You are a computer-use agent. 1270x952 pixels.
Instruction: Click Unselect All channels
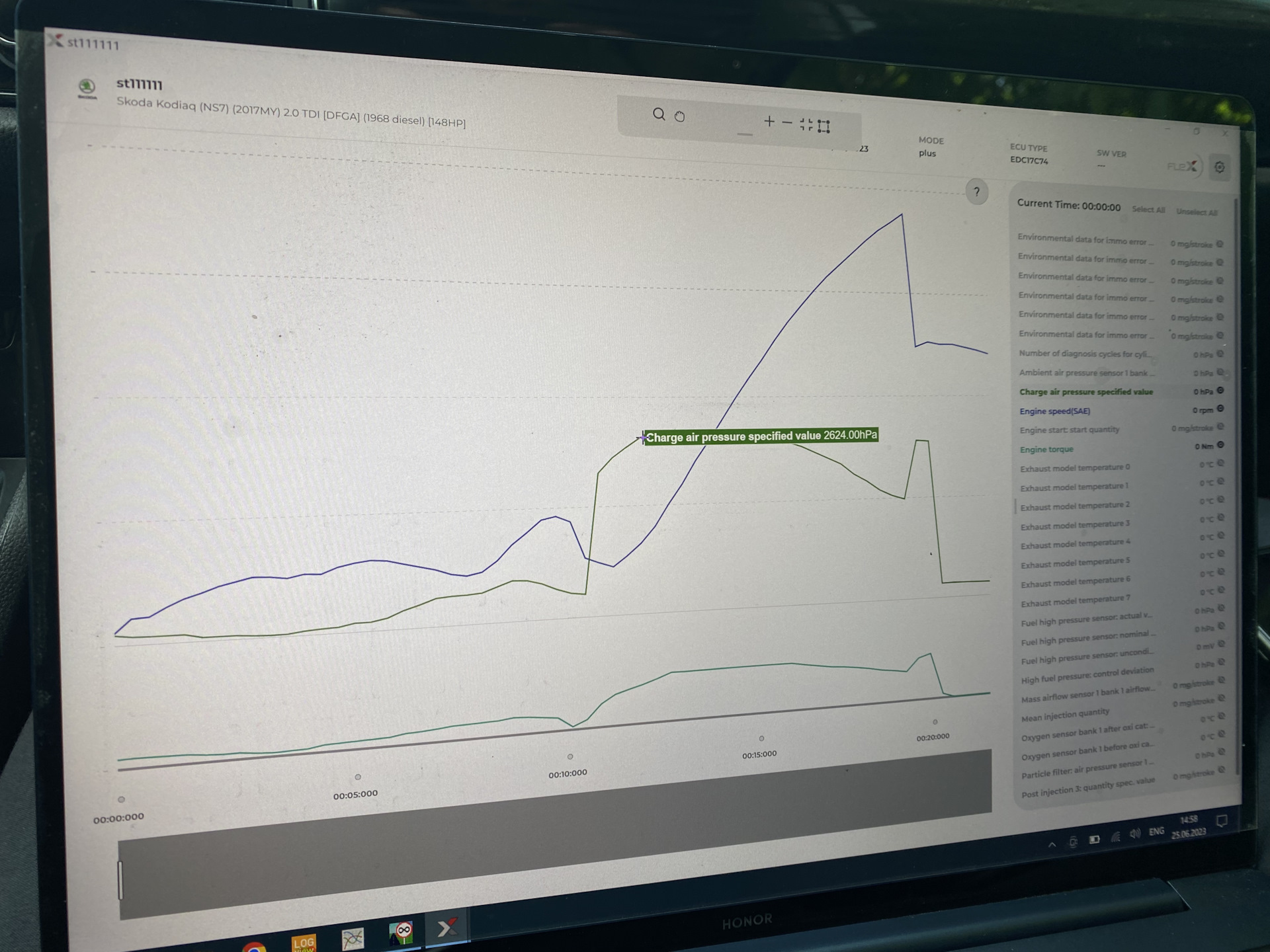[x=1196, y=212]
